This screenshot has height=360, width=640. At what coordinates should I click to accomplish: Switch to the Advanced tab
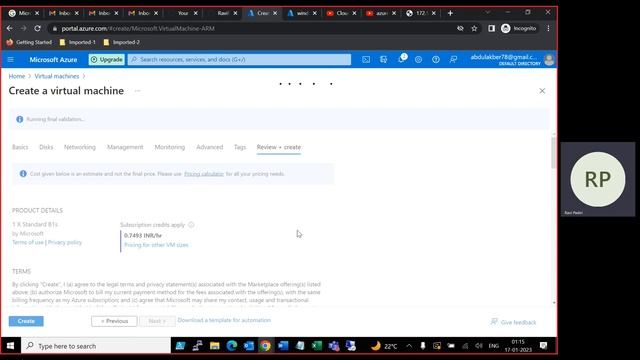[209, 147]
